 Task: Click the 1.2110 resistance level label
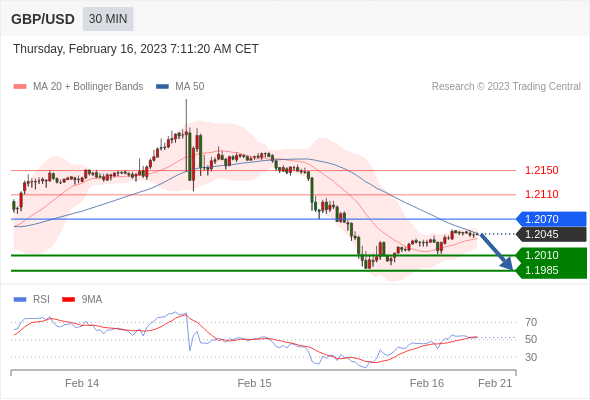pos(541,195)
